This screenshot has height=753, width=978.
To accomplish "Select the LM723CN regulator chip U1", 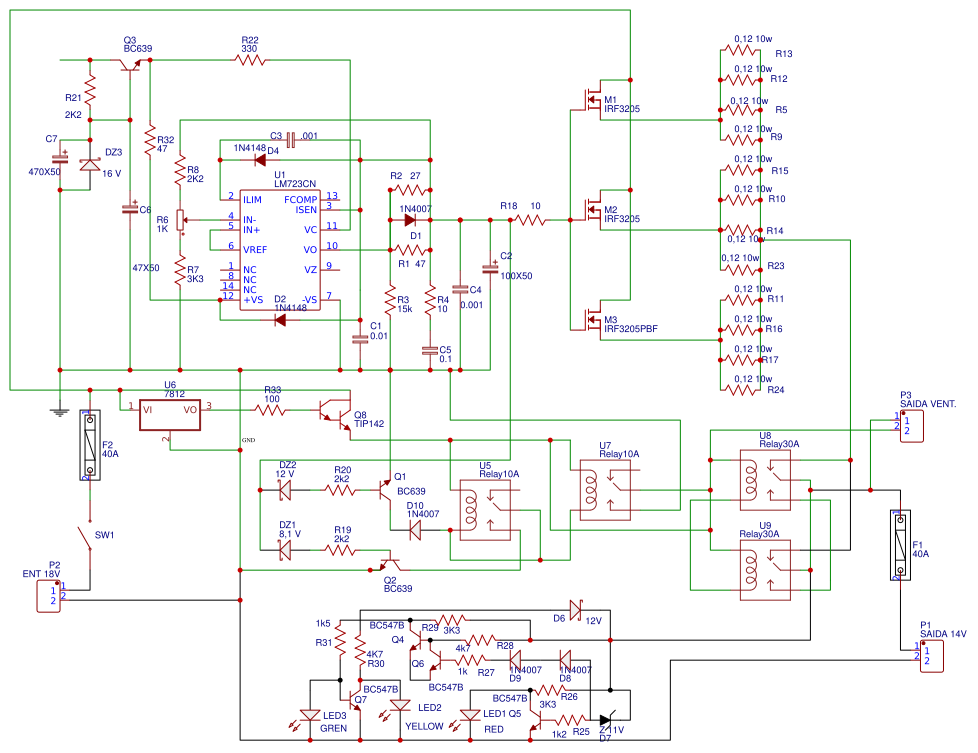I will point(279,250).
